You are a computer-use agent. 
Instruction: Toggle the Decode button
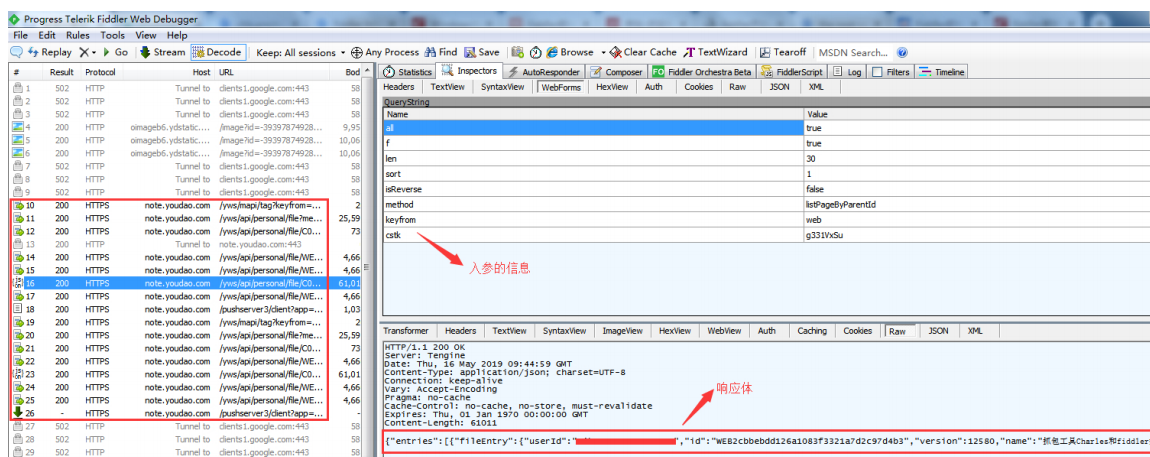click(217, 52)
